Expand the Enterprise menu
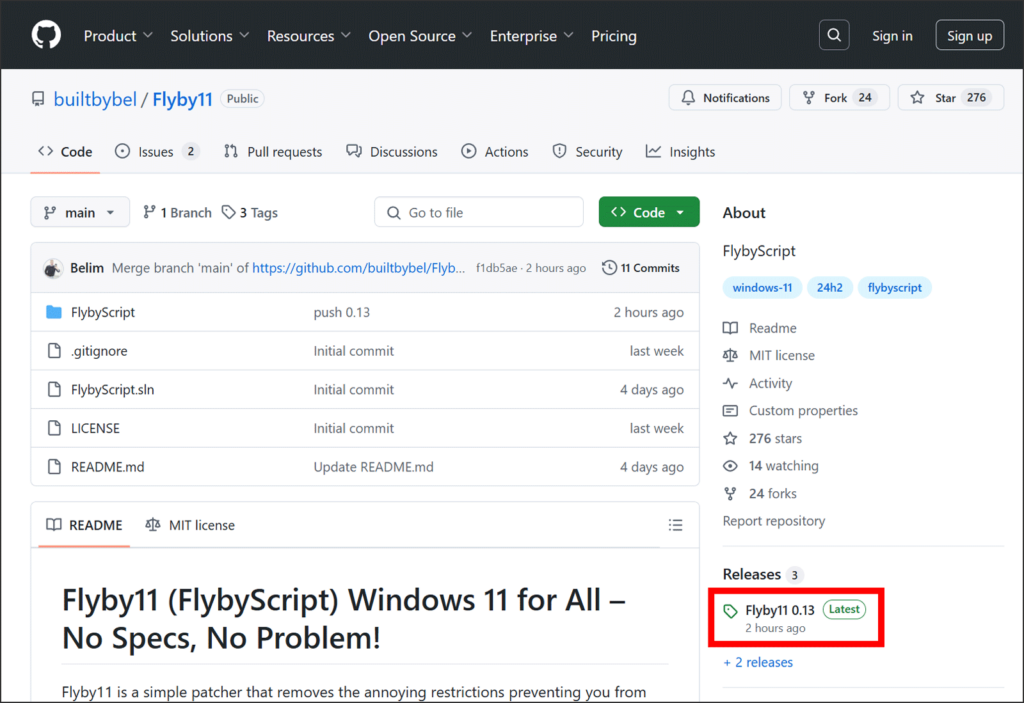The height and width of the screenshot is (703, 1024). (531, 36)
